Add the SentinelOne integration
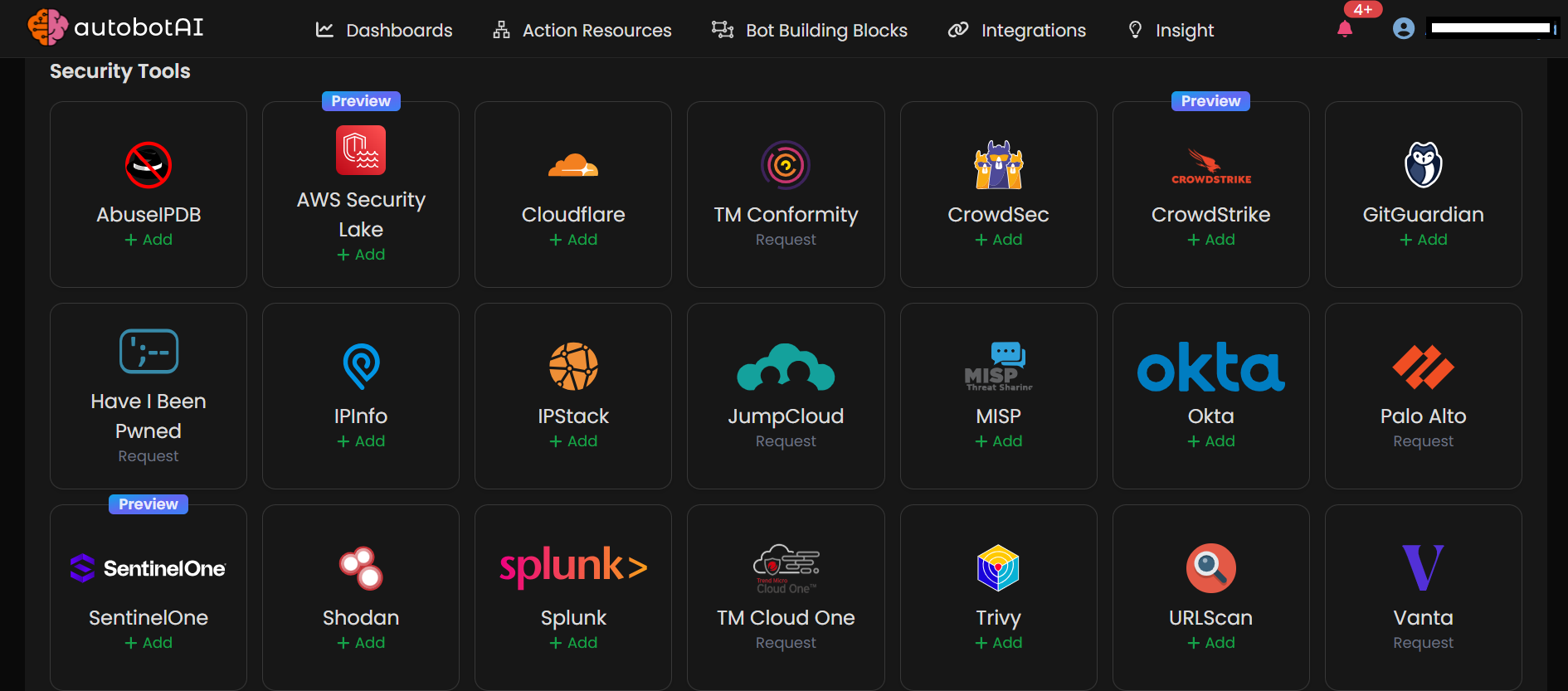Image resolution: width=1568 pixels, height=691 pixels. 149,643
